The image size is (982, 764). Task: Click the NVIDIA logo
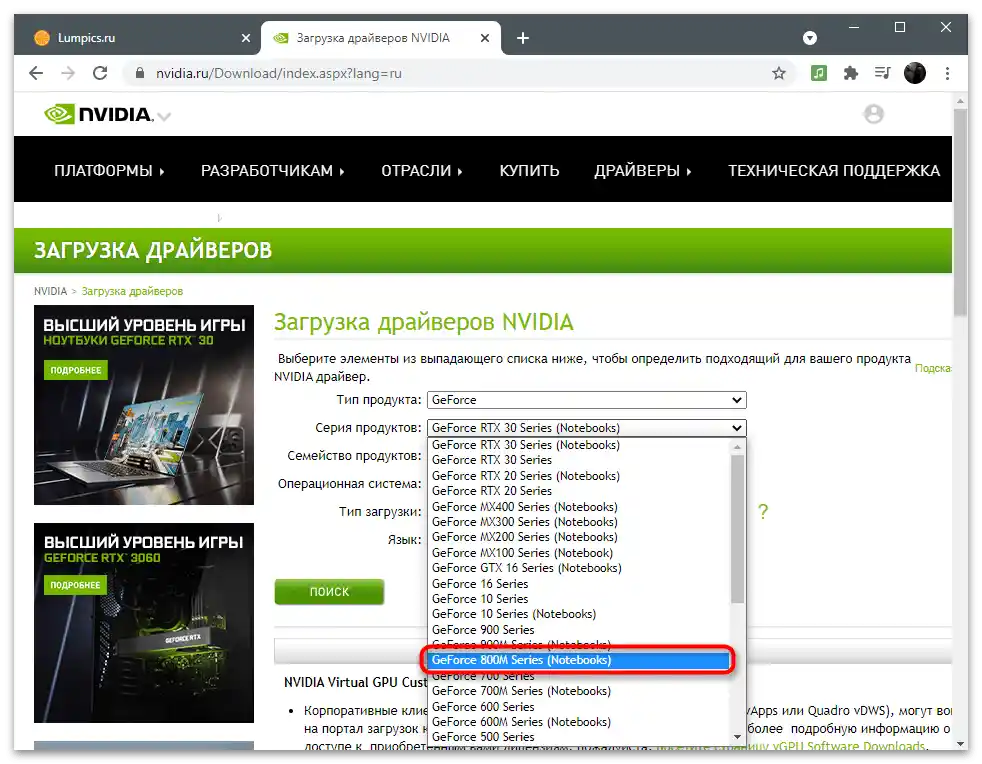[98, 114]
